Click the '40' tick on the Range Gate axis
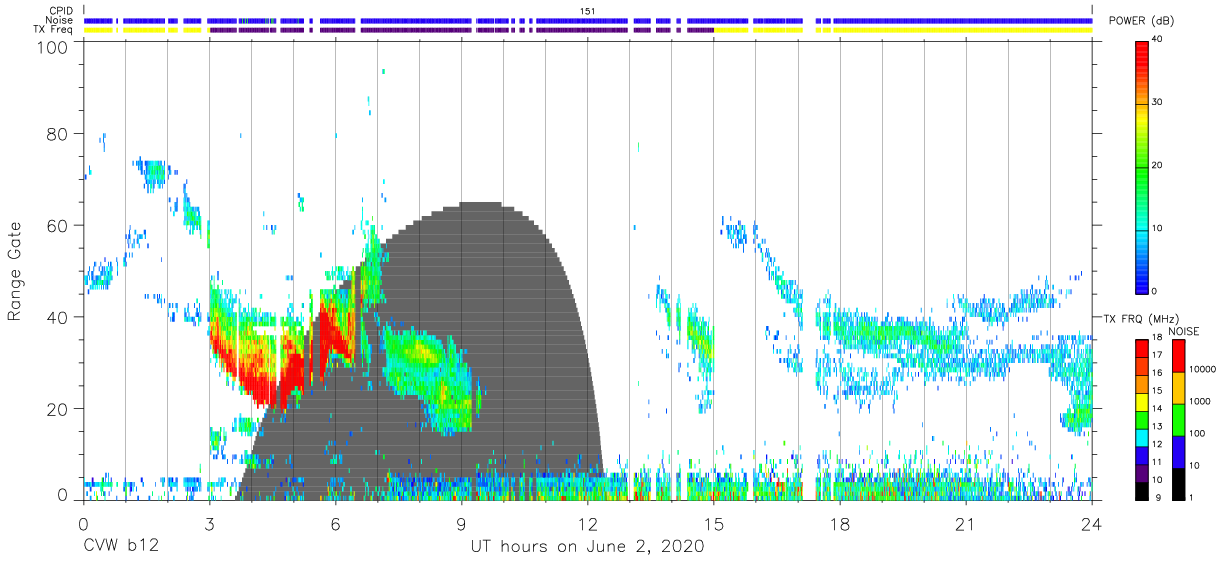The width and height of the screenshot is (1228, 567). coord(57,317)
